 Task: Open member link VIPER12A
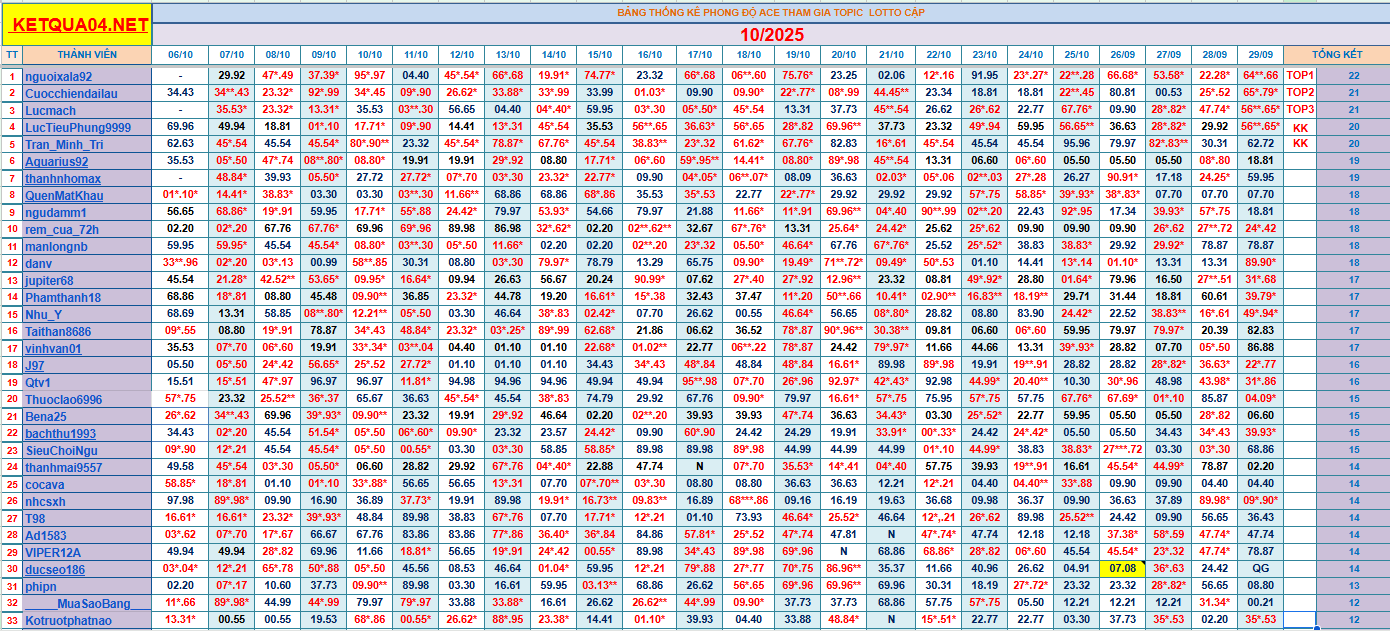(53, 552)
